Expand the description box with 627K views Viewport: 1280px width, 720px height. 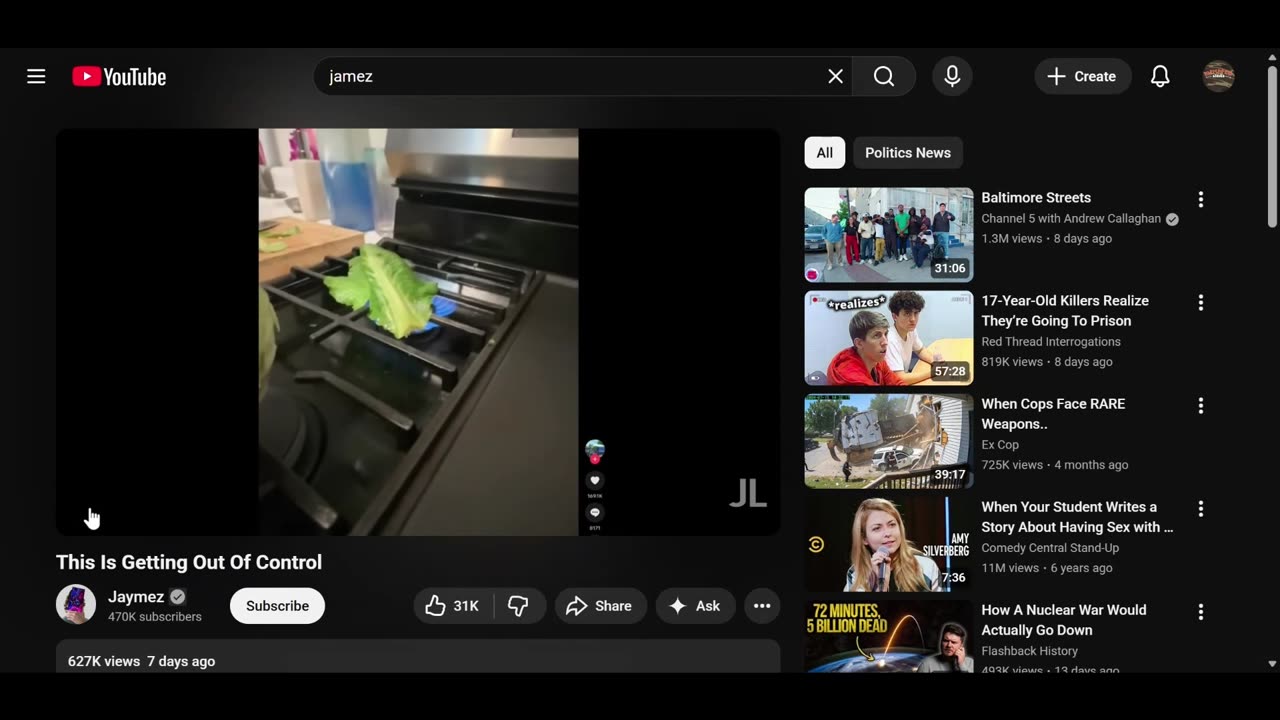(x=418, y=656)
